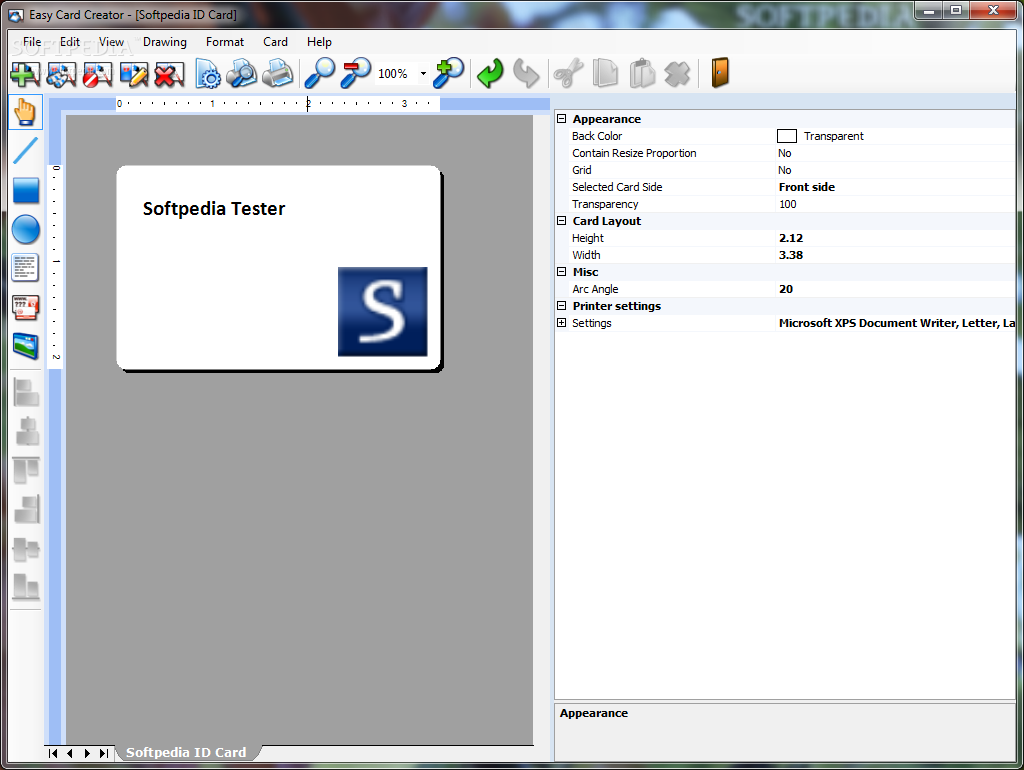Click the printer icon to print
1024x770 pixels.
pos(278,73)
